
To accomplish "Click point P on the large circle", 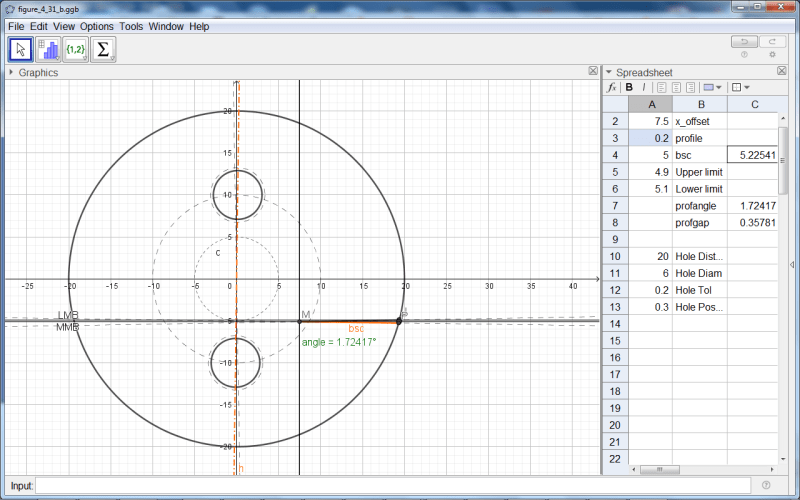I will click(399, 321).
